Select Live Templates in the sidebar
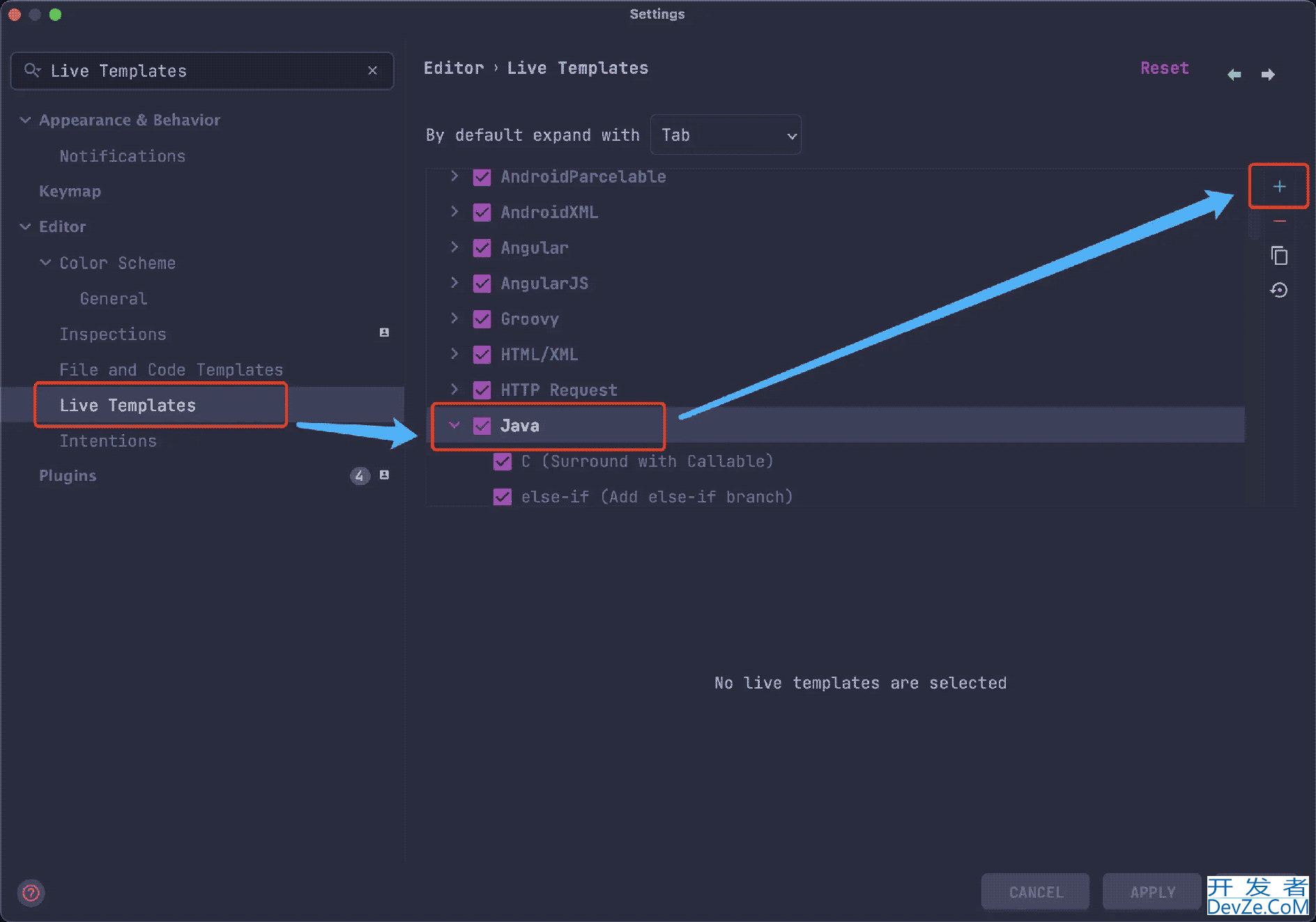The height and width of the screenshot is (922, 1316). click(x=128, y=405)
